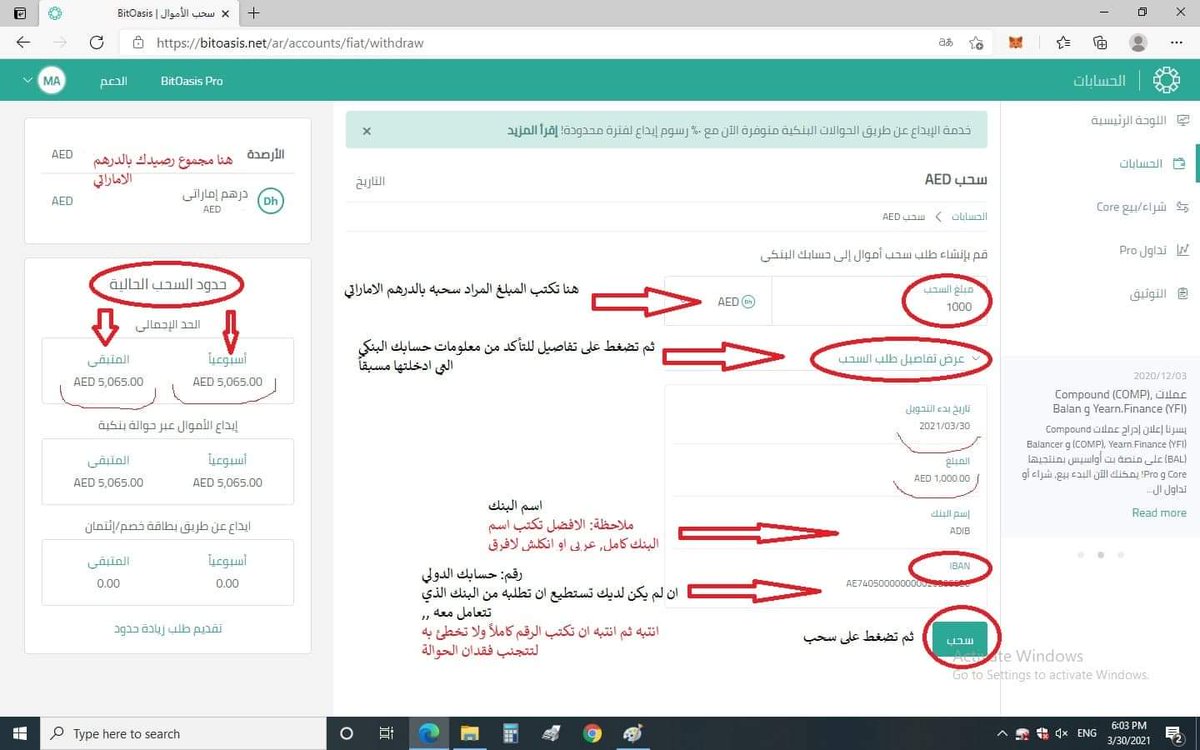Open a new browser tab with the plus button
The width and height of the screenshot is (1200, 750).
click(254, 13)
